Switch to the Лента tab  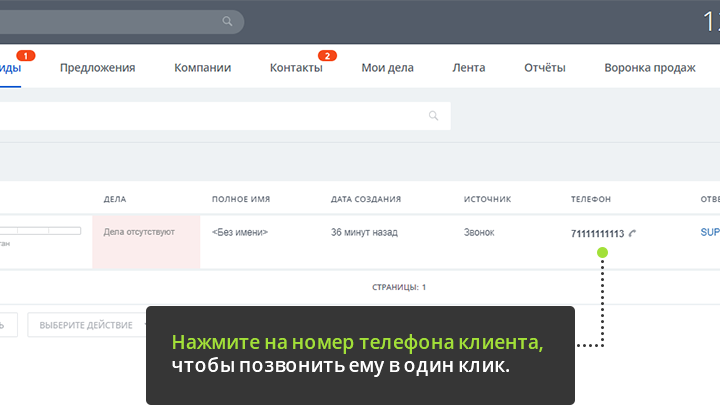[469, 68]
